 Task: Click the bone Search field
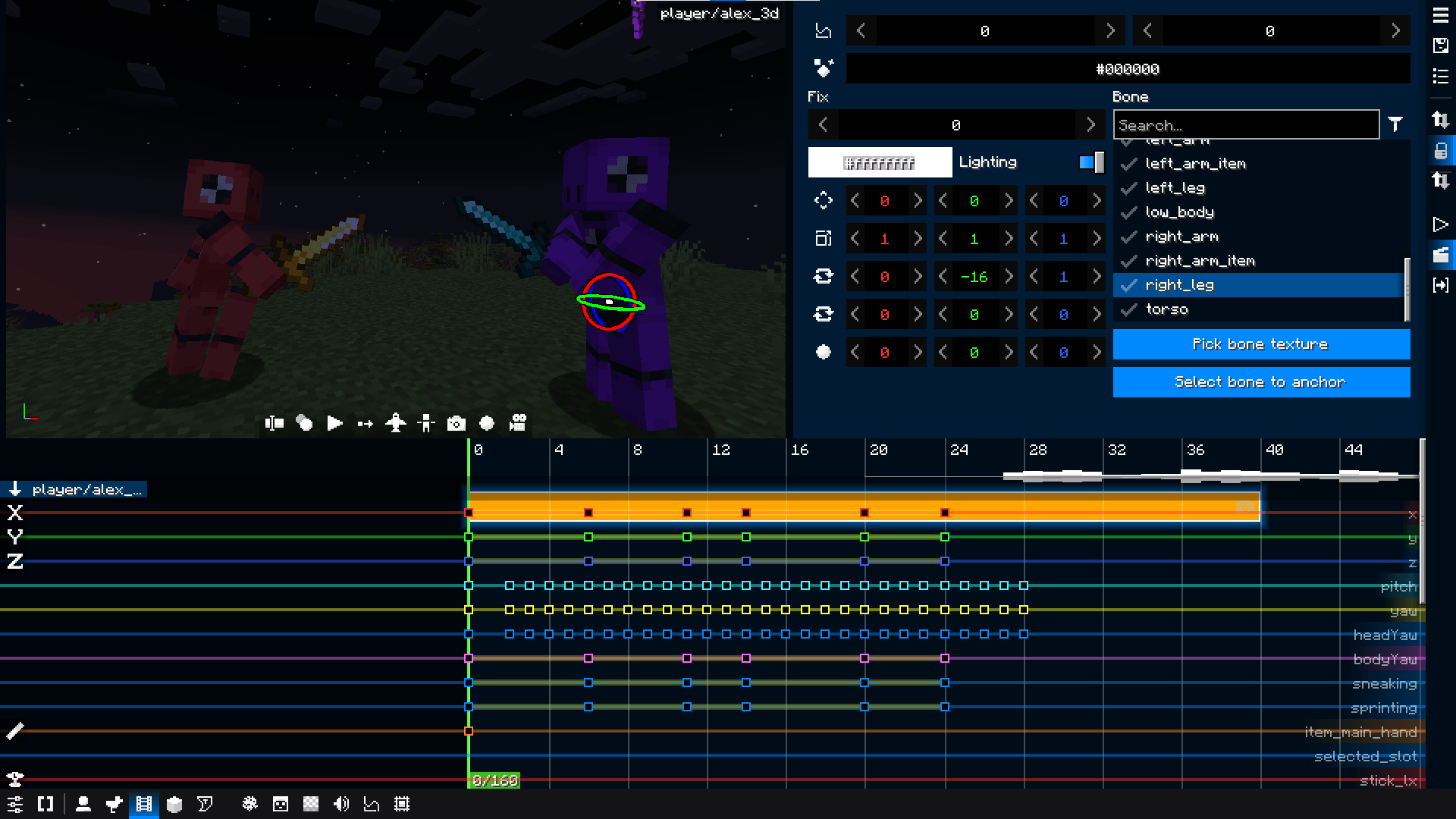point(1246,124)
